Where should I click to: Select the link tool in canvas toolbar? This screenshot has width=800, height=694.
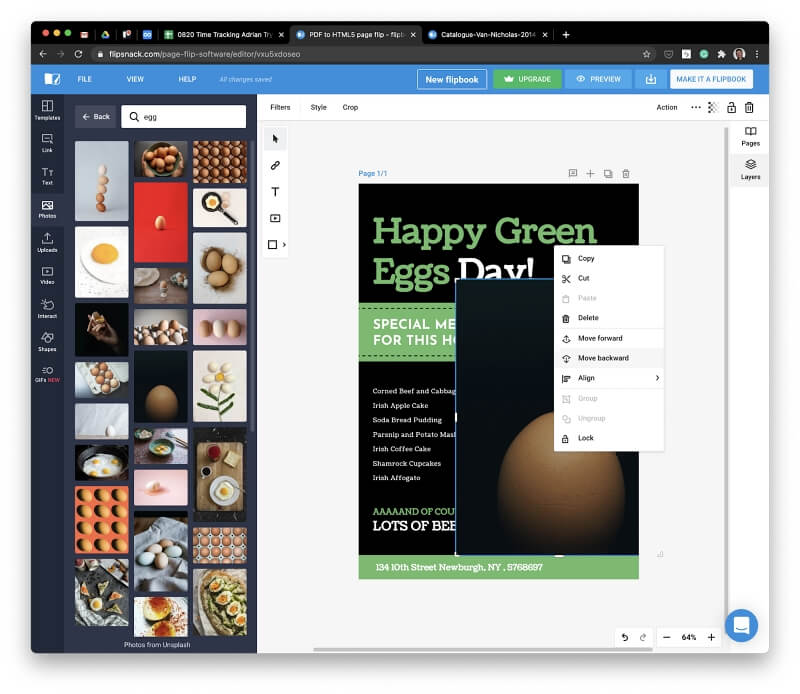[276, 165]
